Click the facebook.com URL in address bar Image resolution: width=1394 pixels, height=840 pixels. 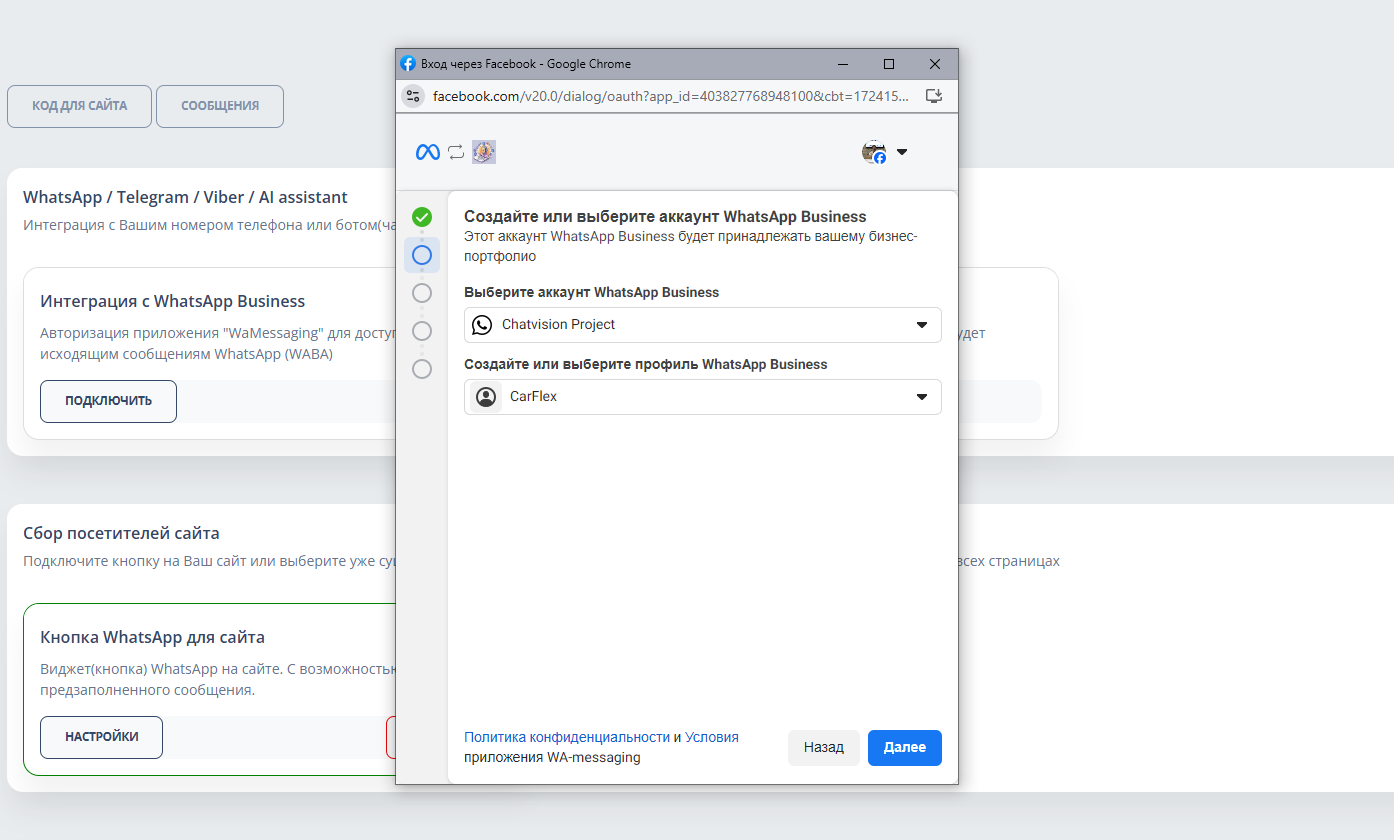click(x=671, y=96)
